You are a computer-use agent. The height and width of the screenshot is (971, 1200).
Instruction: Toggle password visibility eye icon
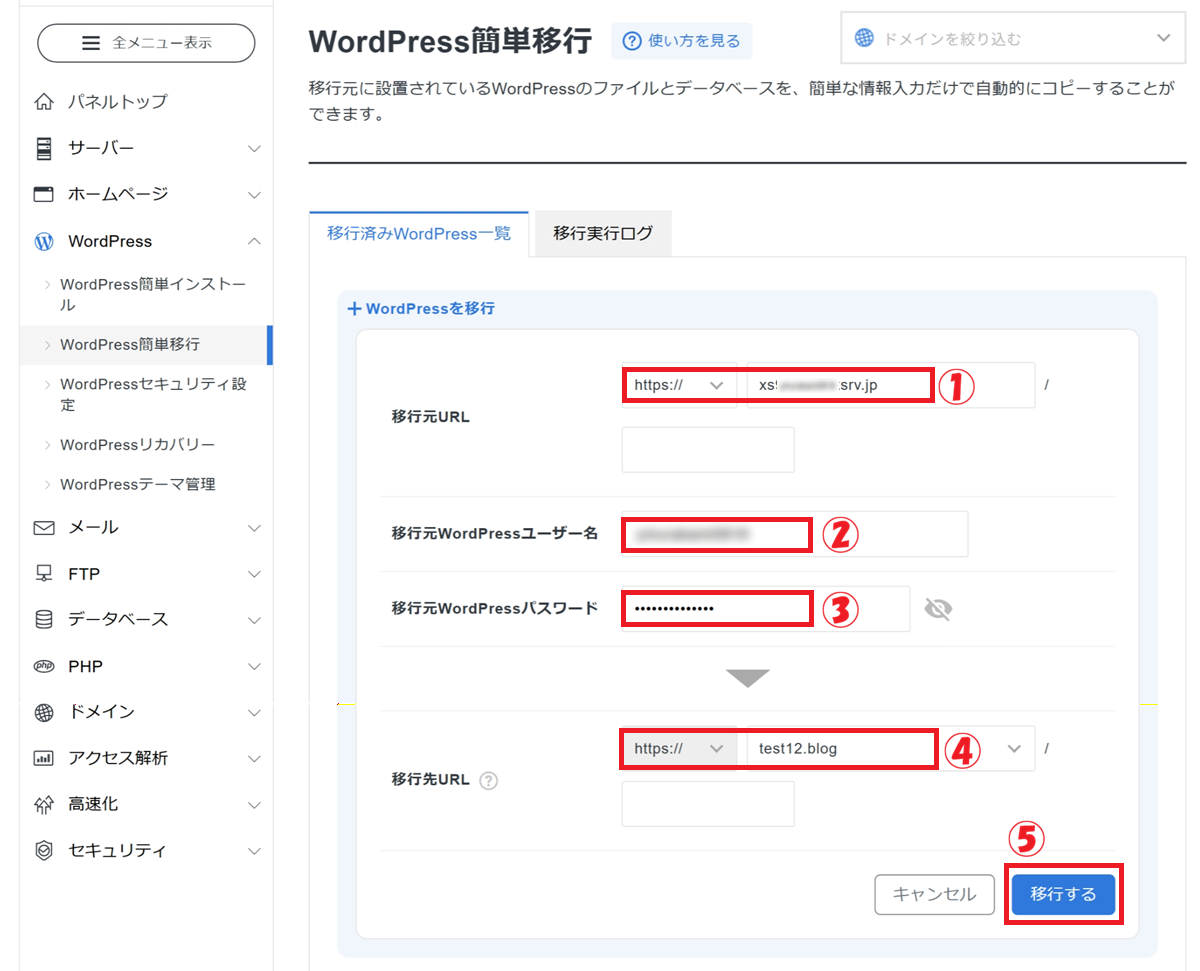(937, 609)
